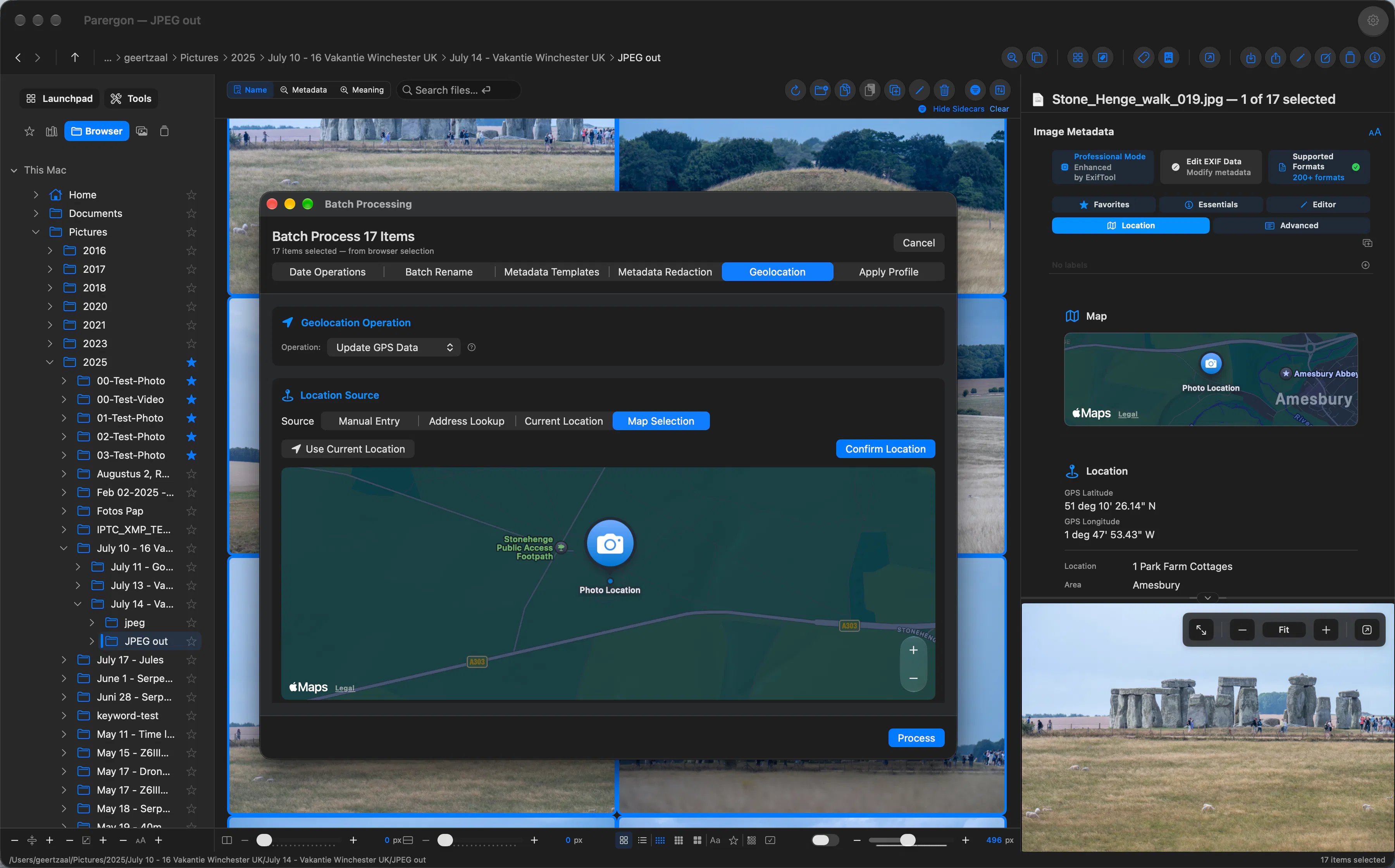The height and width of the screenshot is (868, 1395).
Task: Collapse the This Mac section
Action: tap(14, 170)
